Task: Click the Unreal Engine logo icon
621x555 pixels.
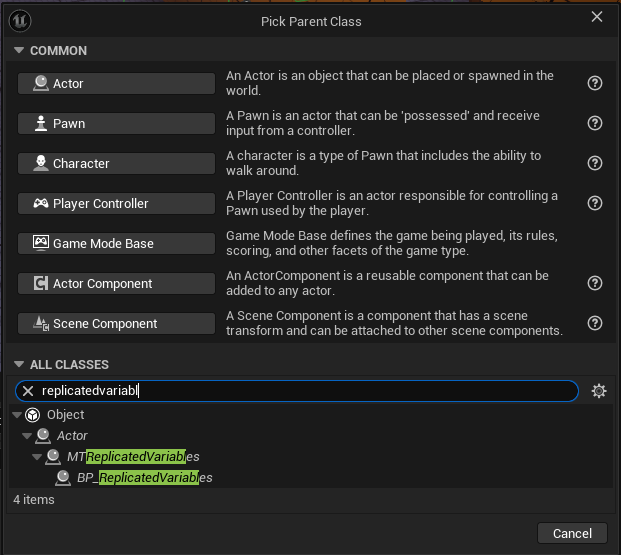Action: pos(20,21)
